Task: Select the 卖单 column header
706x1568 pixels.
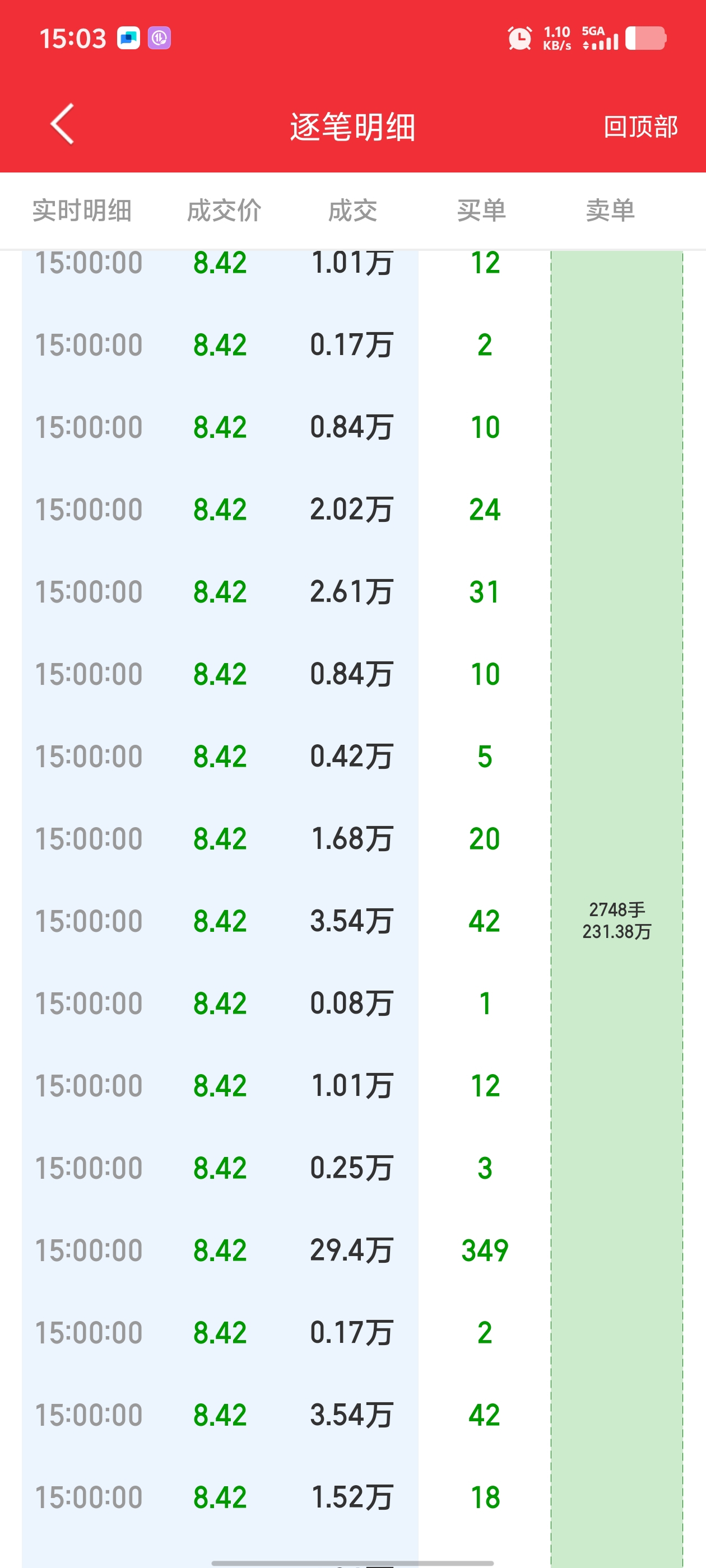Action: (610, 211)
